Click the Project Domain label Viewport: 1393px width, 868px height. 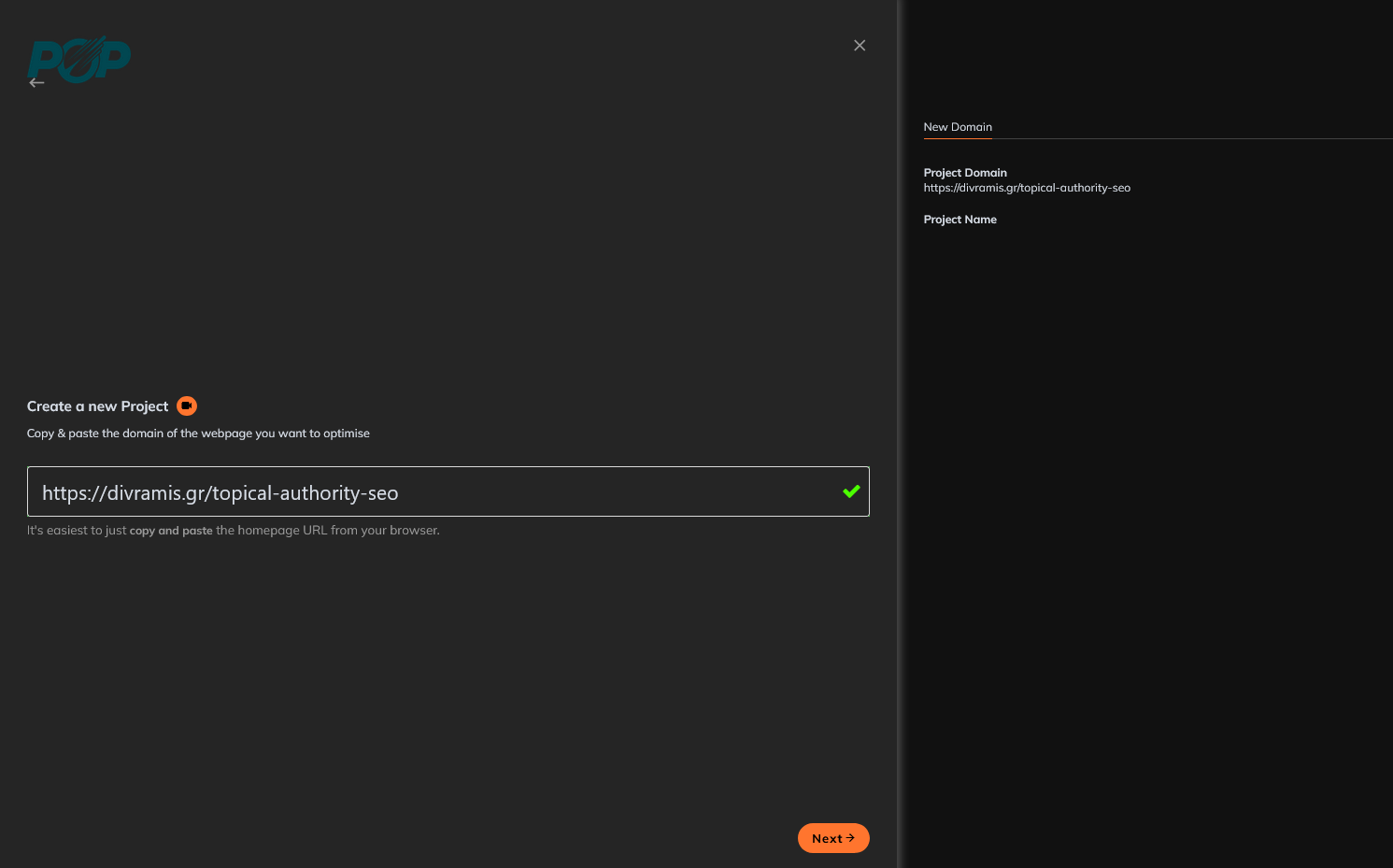coord(965,172)
